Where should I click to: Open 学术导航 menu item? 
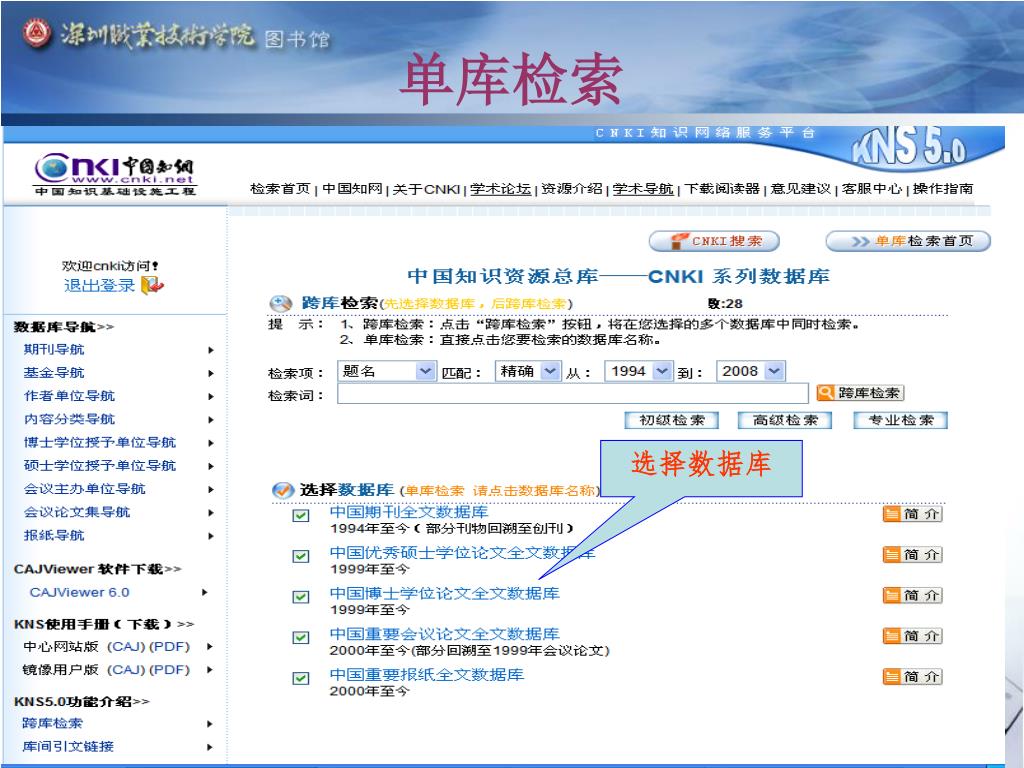pyautogui.click(x=643, y=189)
